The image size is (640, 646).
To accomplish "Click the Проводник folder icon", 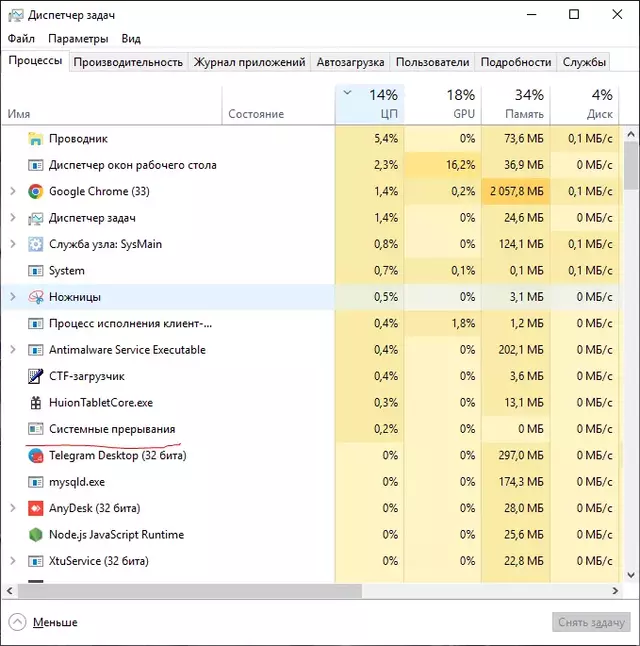I will tap(36, 139).
